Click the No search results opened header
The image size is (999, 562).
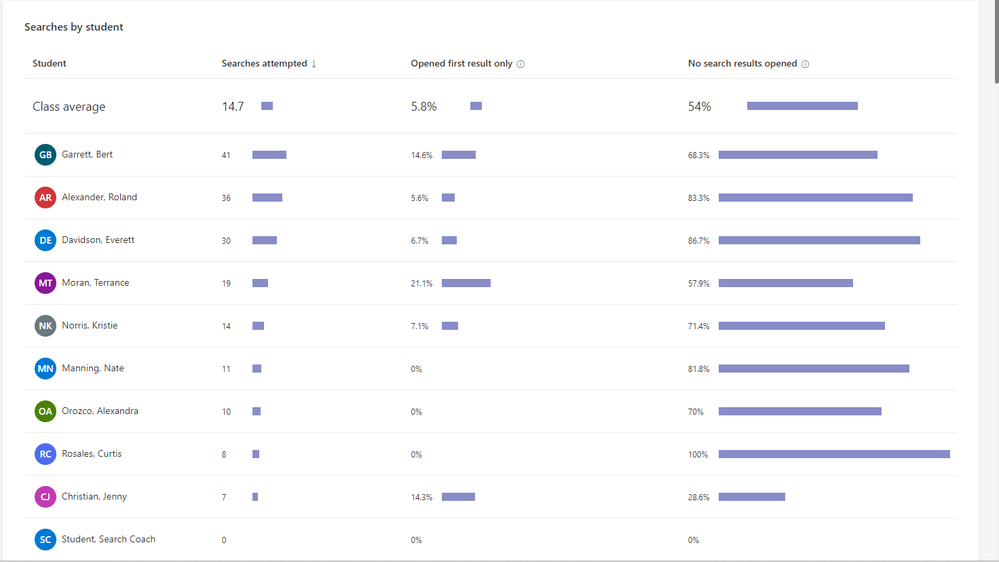(742, 64)
